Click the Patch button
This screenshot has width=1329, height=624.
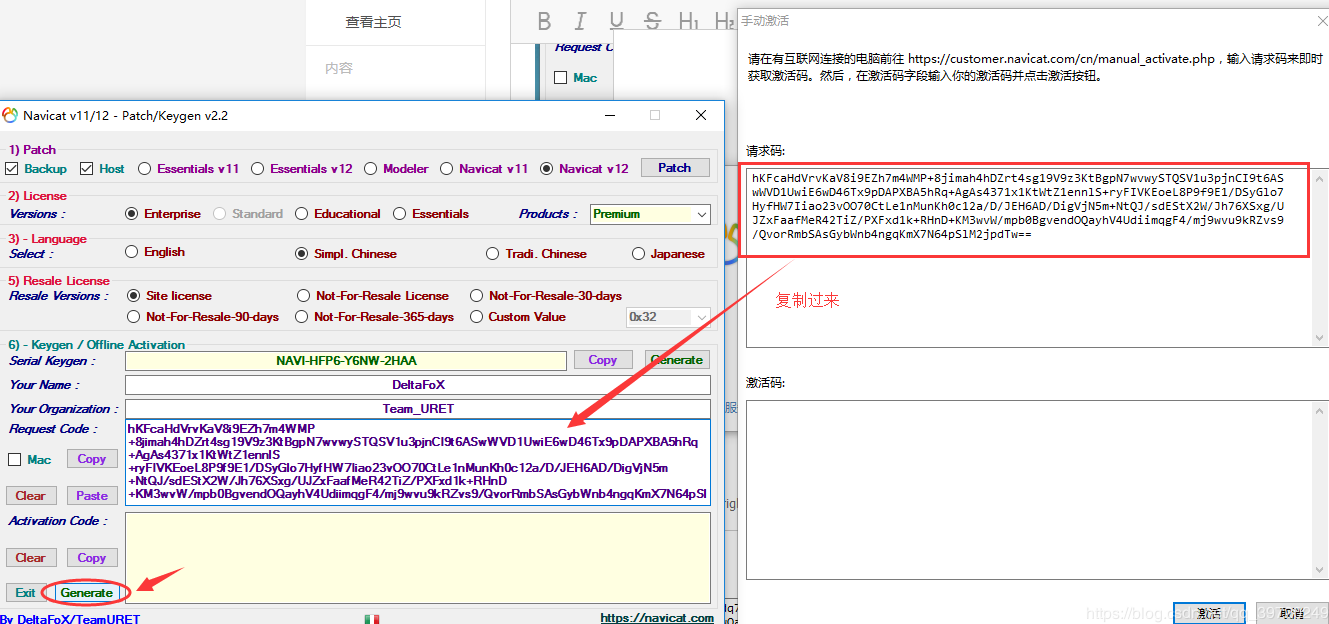tap(674, 168)
